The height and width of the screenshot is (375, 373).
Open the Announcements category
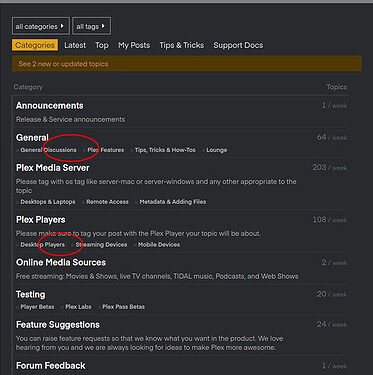pos(50,106)
